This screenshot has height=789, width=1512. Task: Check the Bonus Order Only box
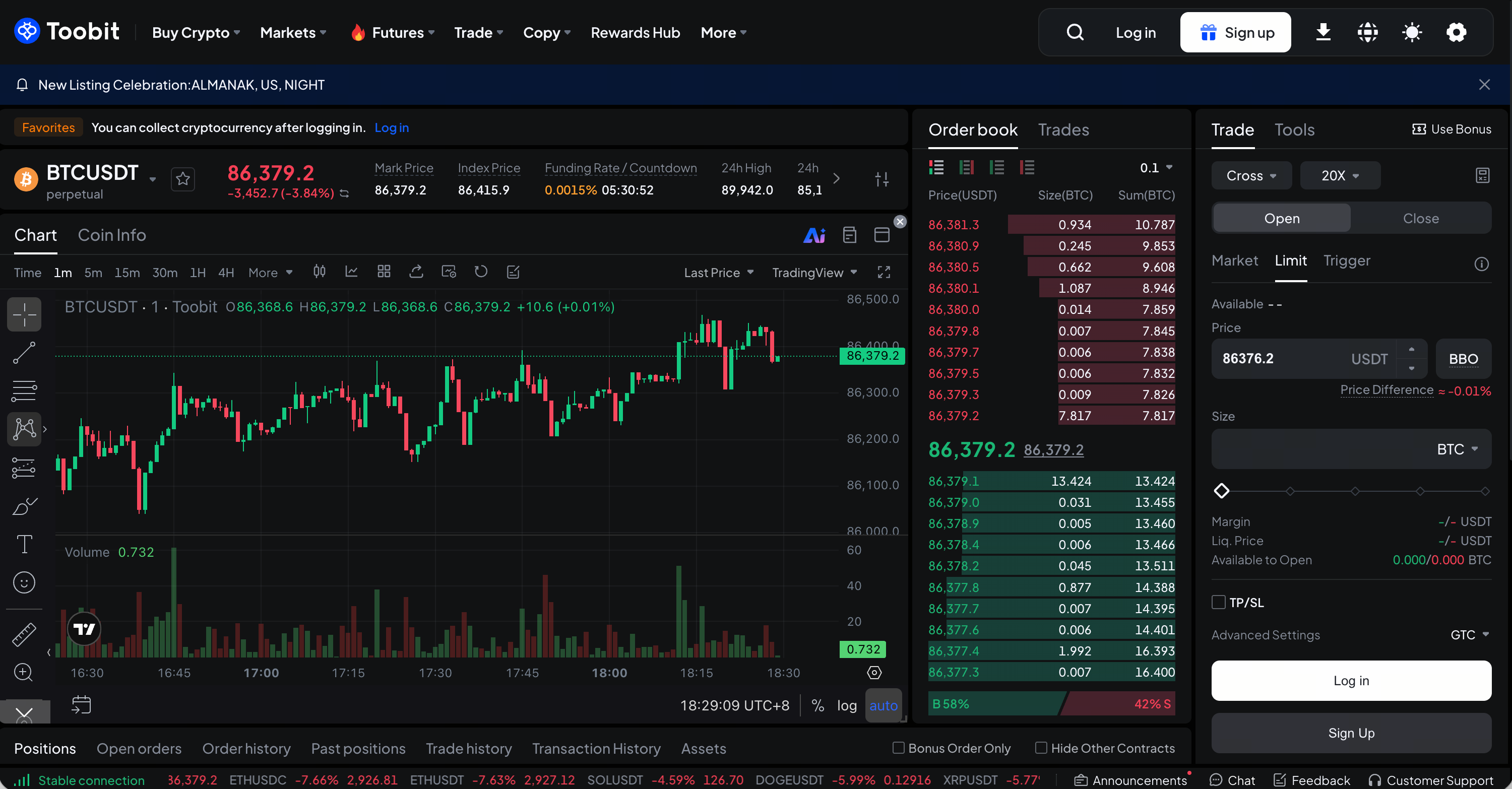point(898,748)
